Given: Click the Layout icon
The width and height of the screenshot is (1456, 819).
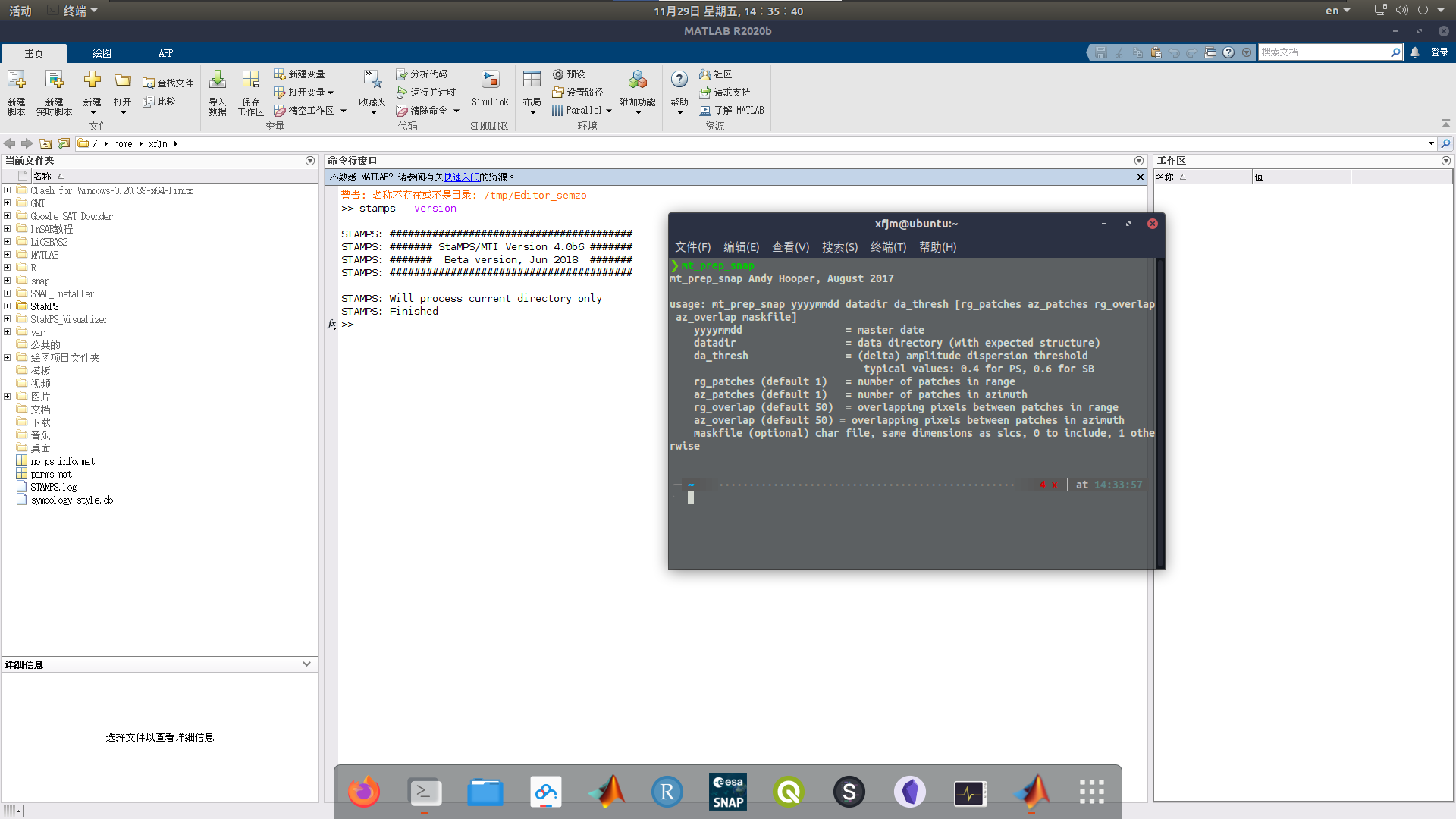Looking at the screenshot, I should pos(532,80).
